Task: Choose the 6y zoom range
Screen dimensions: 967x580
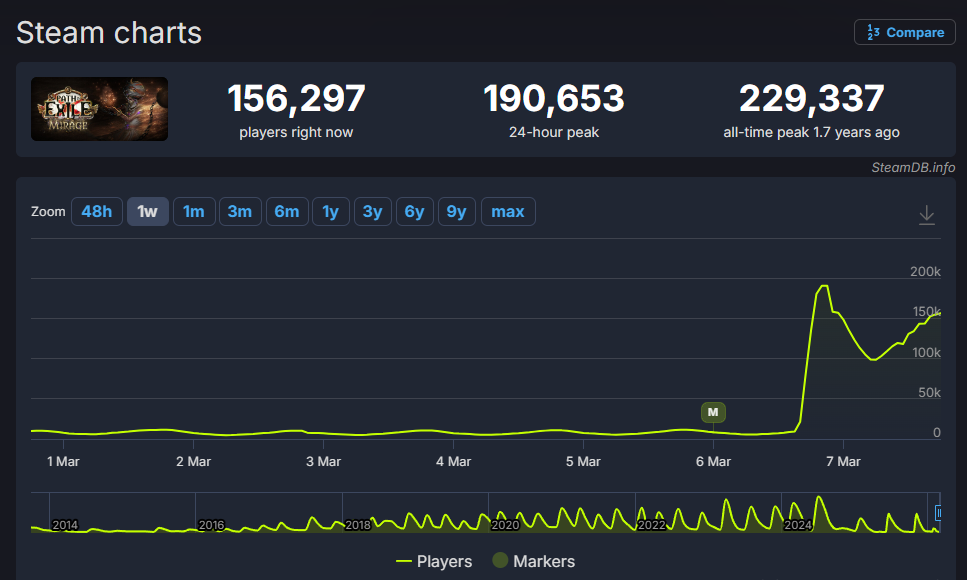Action: pos(414,212)
